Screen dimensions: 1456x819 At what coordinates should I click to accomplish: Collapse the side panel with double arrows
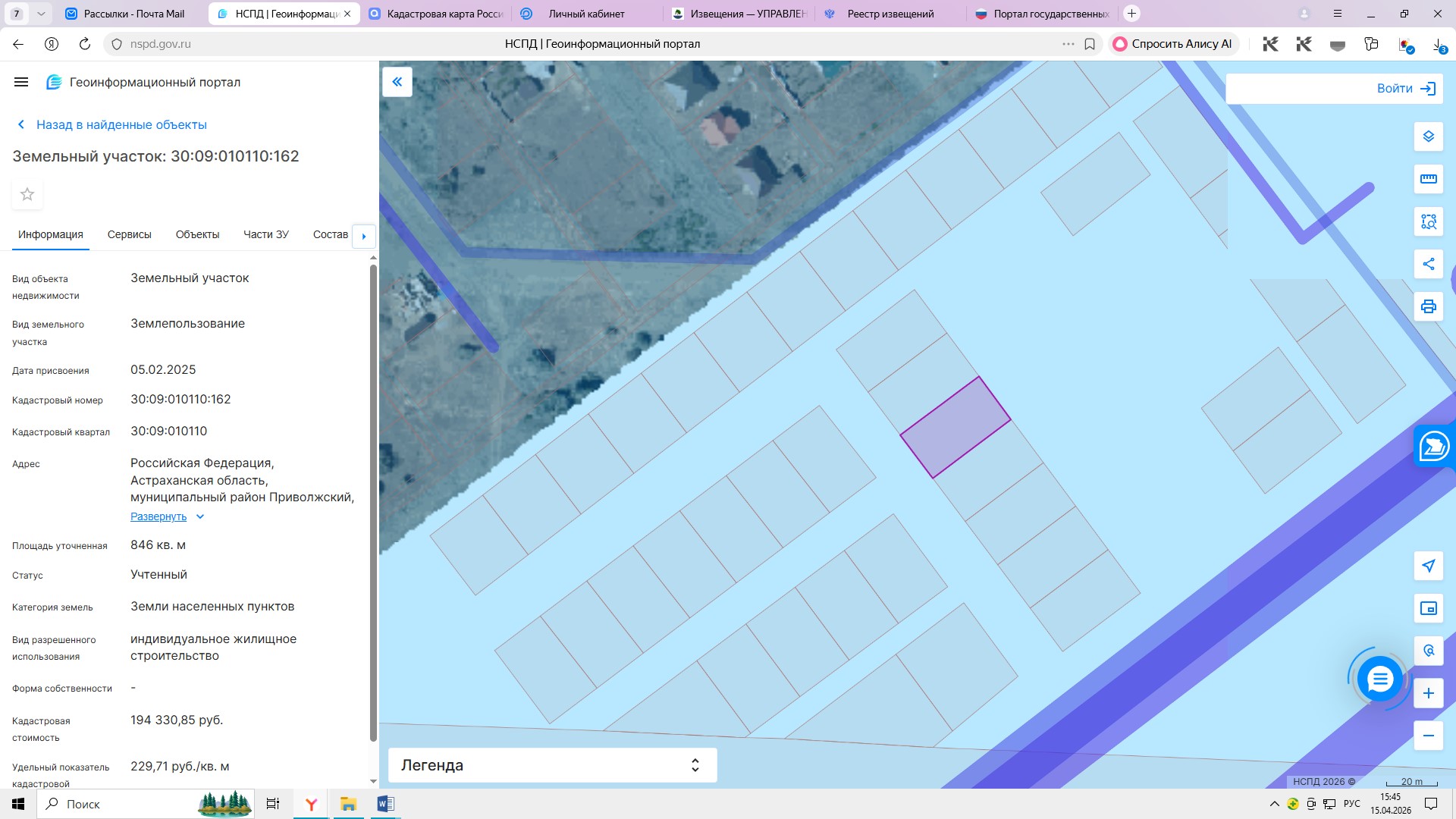point(397,82)
